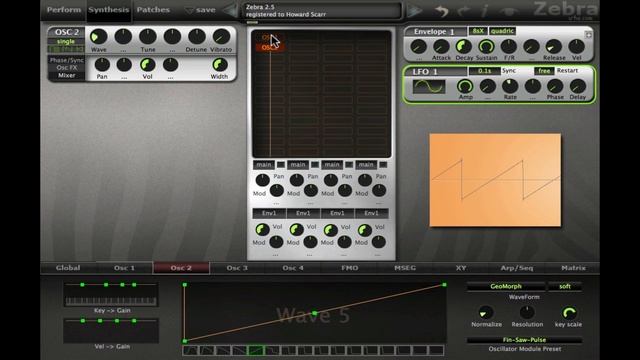Open the MSEG lower tab

pyautogui.click(x=405, y=268)
